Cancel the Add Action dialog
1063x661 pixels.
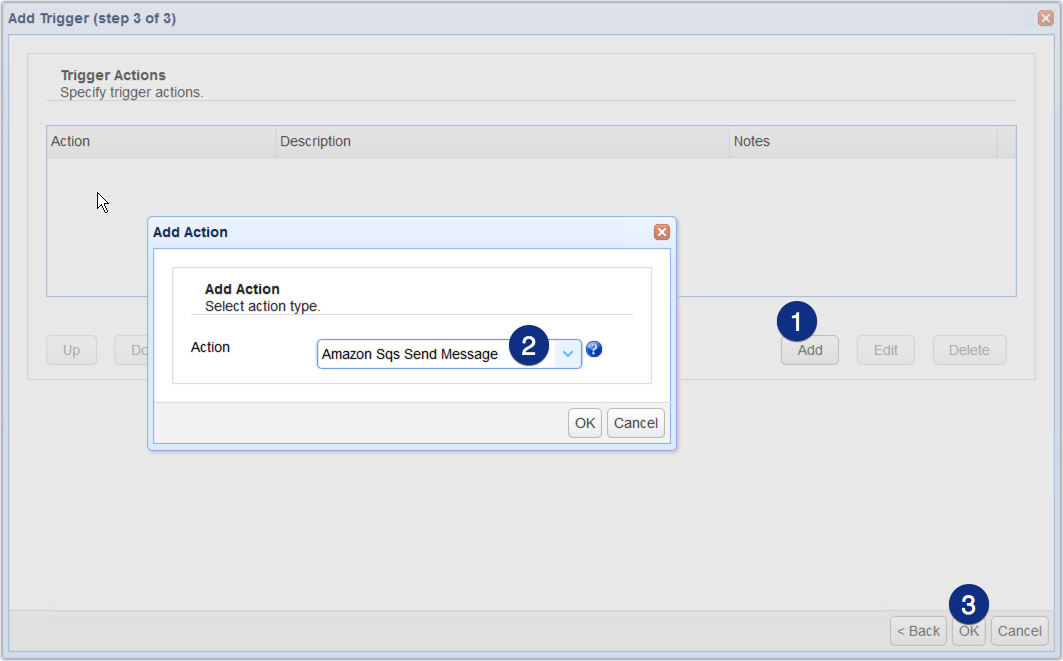(635, 423)
